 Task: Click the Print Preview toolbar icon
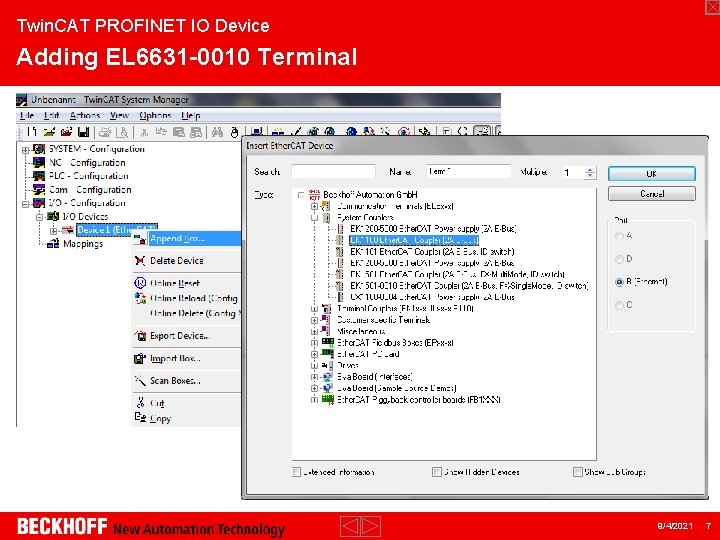pyautogui.click(x=122, y=132)
